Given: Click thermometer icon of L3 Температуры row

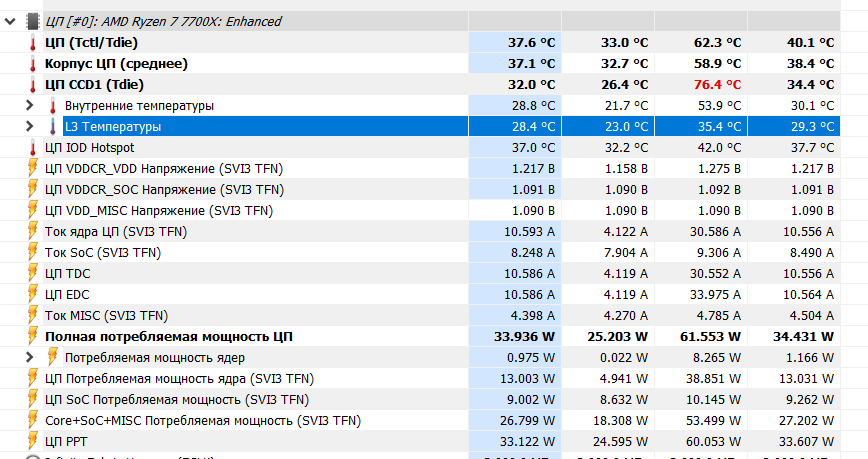Looking at the screenshot, I should coord(53,126).
